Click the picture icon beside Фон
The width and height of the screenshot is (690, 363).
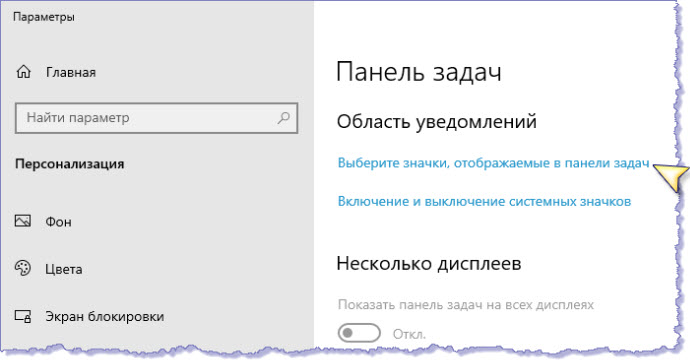[x=23, y=221]
